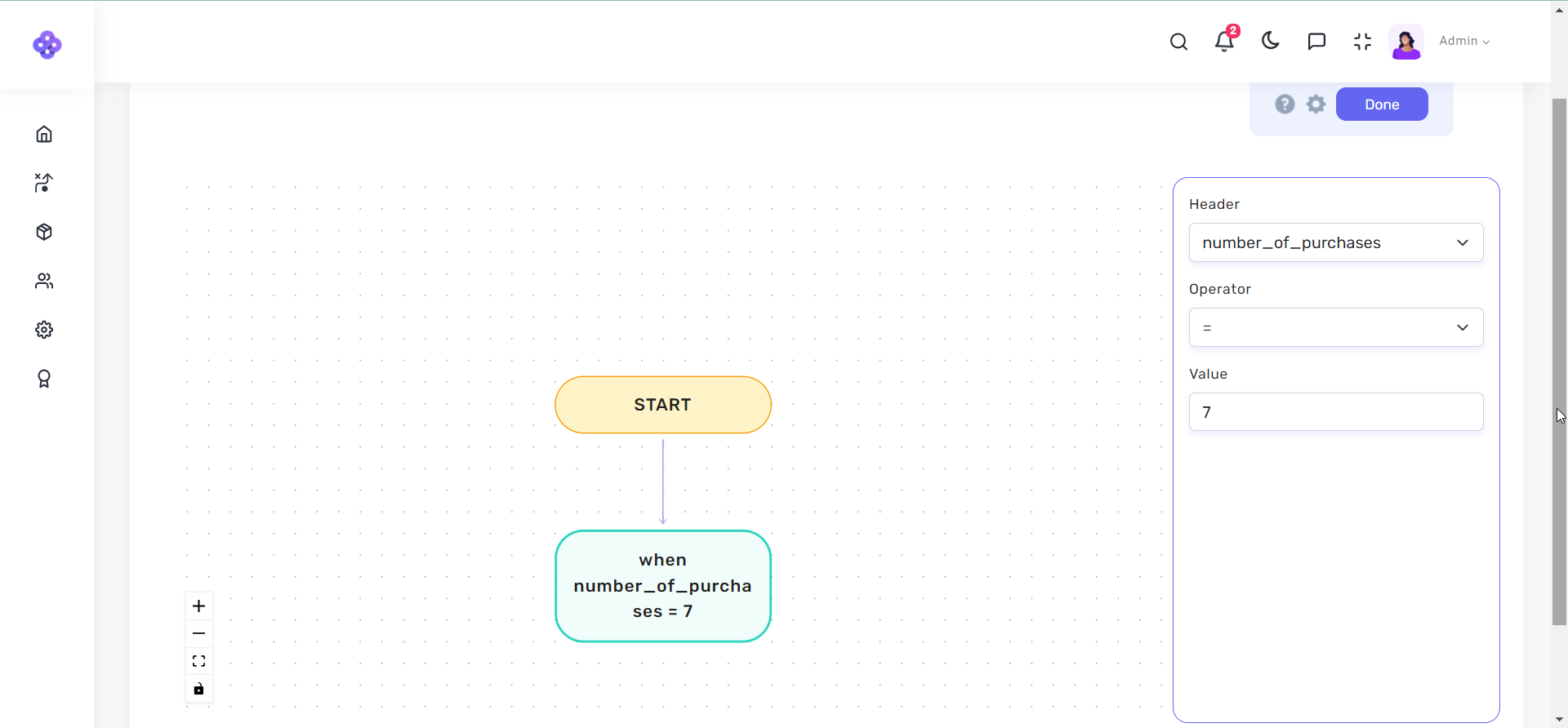Image resolution: width=1568 pixels, height=728 pixels.
Task: Go to Home in sidebar
Action: (x=44, y=134)
